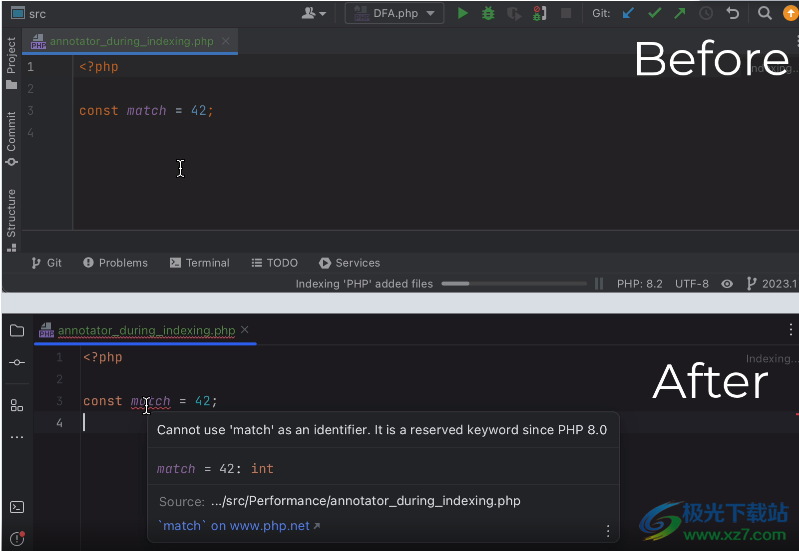
Task: Click PHP: 8.2 language level in status bar
Action: (x=640, y=284)
